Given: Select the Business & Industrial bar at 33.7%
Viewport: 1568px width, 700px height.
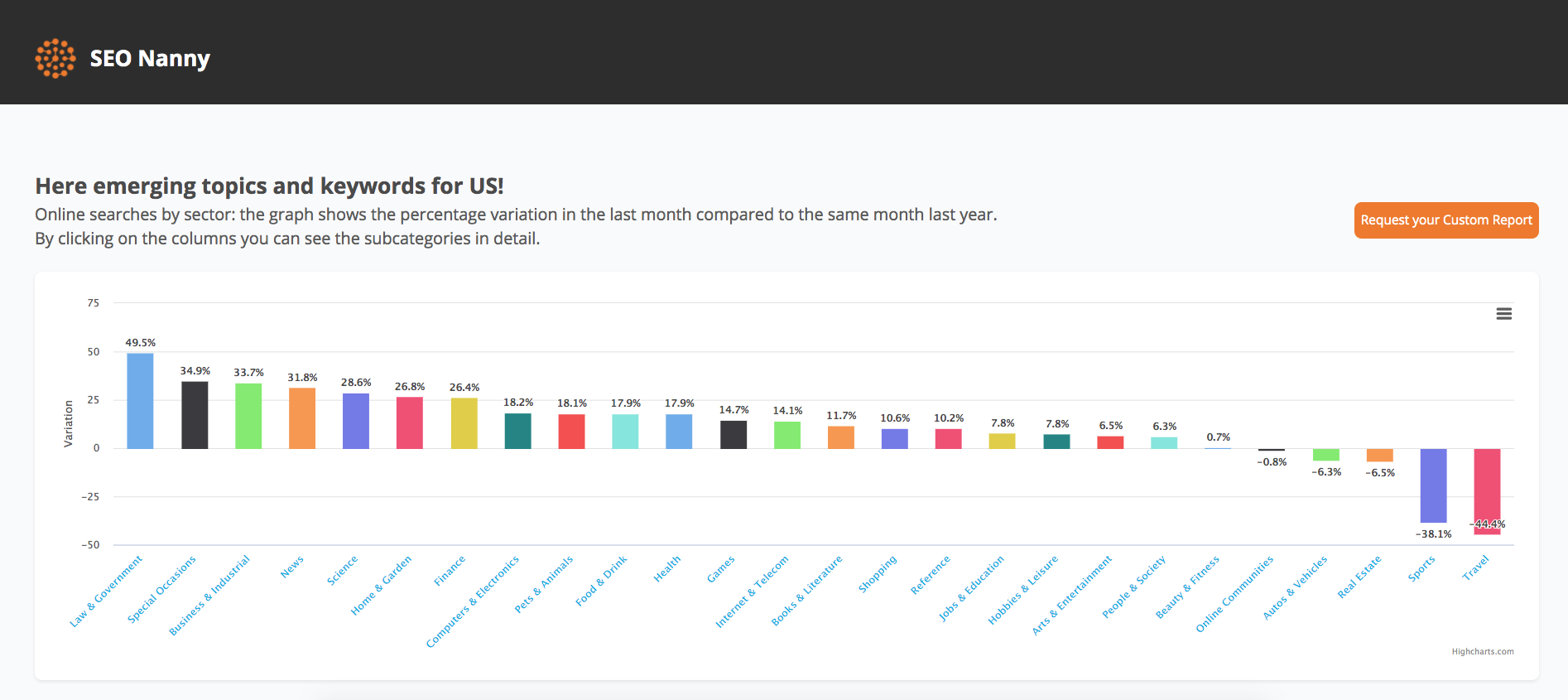Looking at the screenshot, I should pos(248,416).
